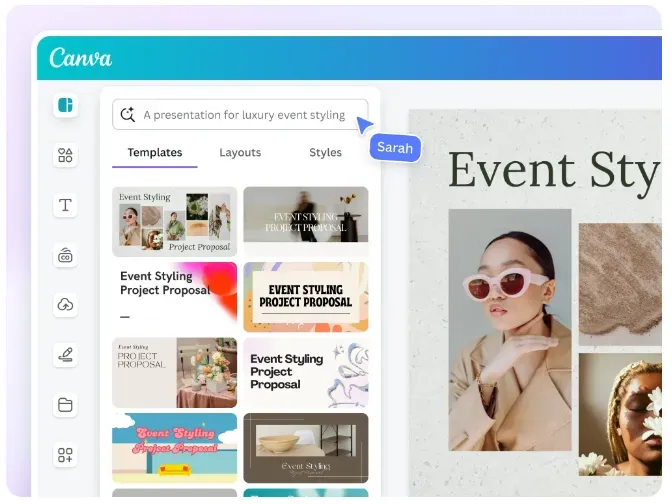Screen dimensions: 672x504
Task: Choose the photo collage Event Styling template
Action: (174, 222)
